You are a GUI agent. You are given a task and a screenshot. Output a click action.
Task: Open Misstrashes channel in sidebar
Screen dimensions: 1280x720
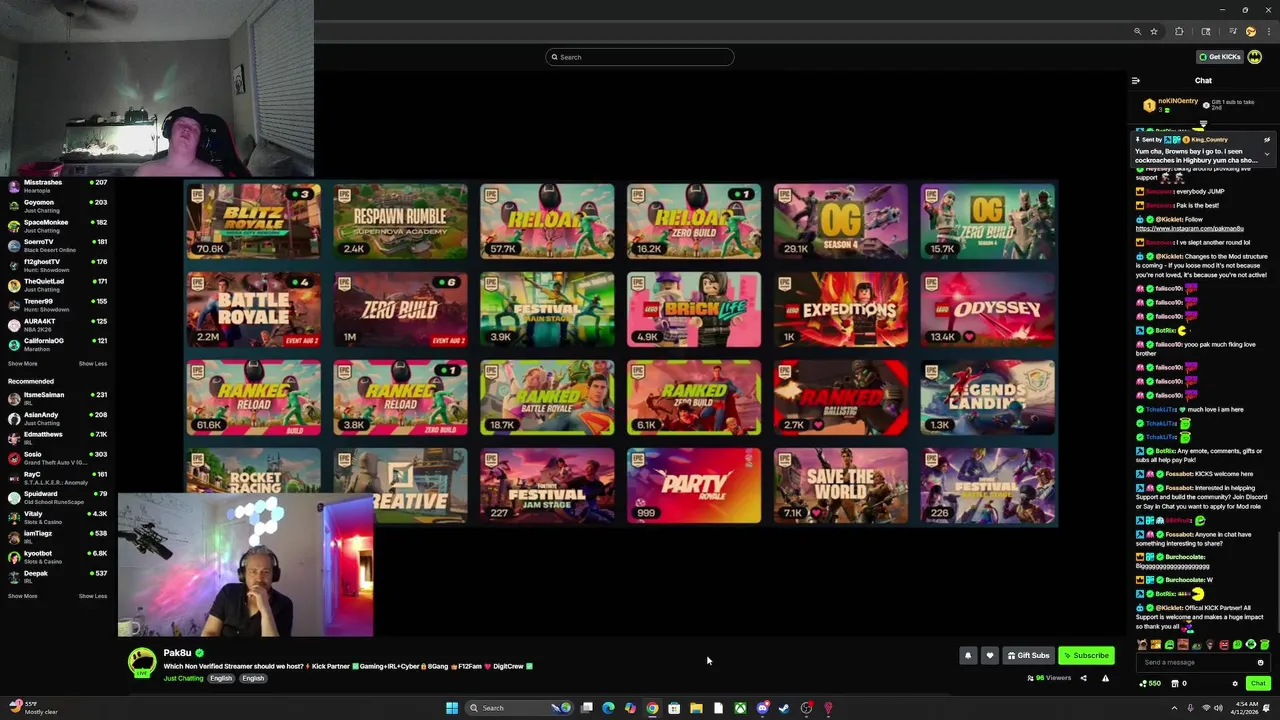click(57, 186)
